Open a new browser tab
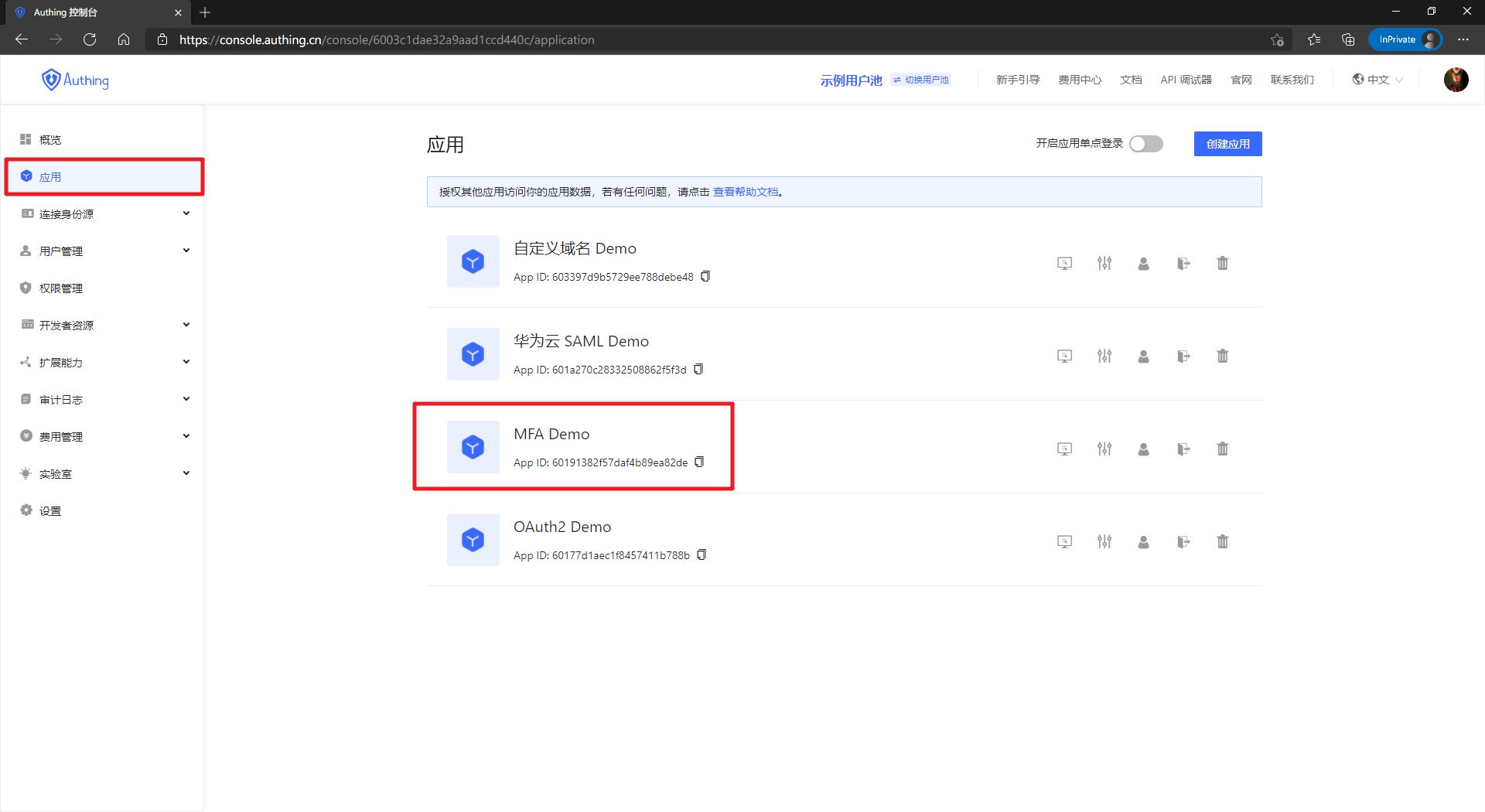The height and width of the screenshot is (812, 1485). point(205,12)
